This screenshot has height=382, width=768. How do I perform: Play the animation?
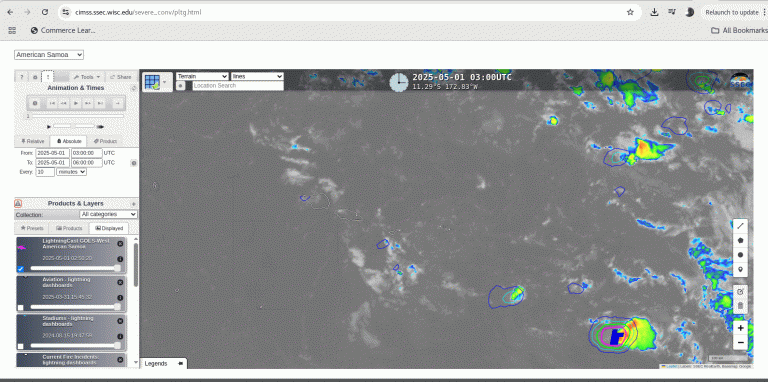(x=76, y=103)
